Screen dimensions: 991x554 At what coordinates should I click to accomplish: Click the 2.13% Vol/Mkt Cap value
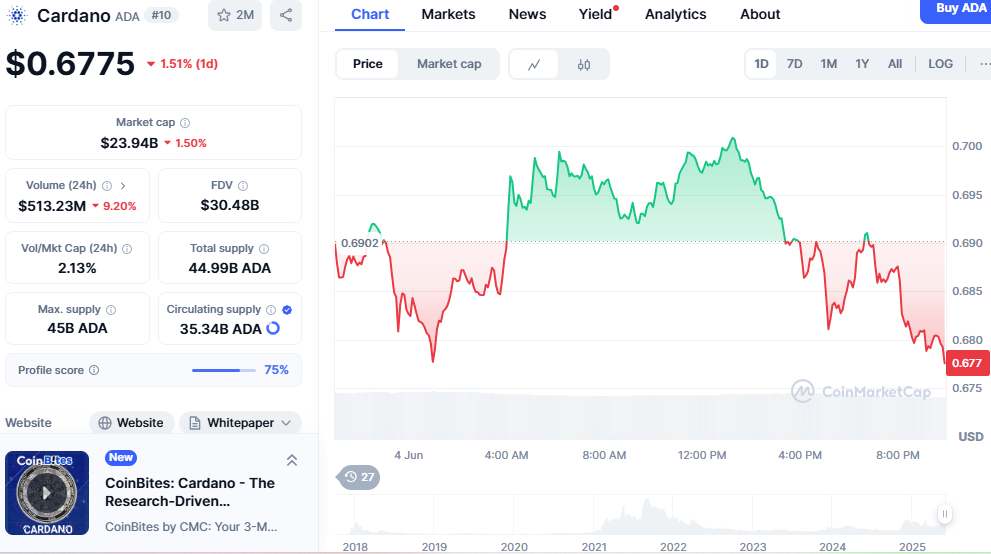tap(77, 268)
